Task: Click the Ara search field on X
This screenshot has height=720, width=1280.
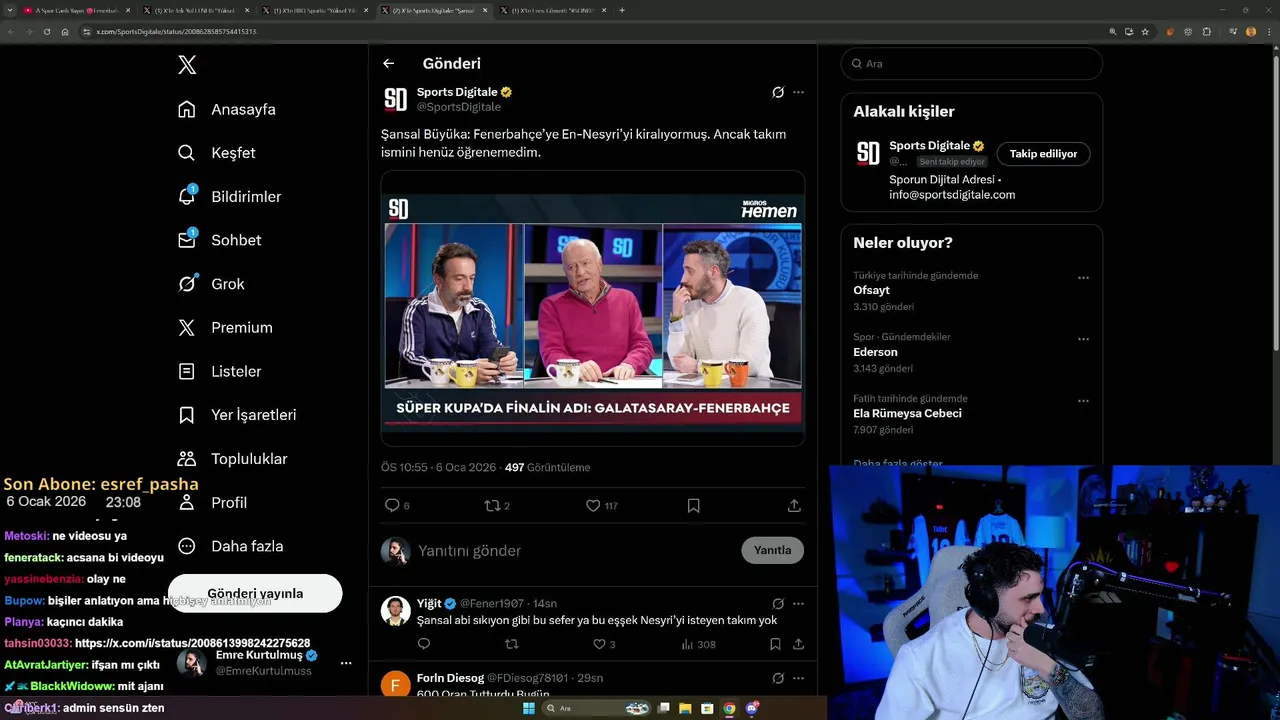Action: click(x=972, y=63)
